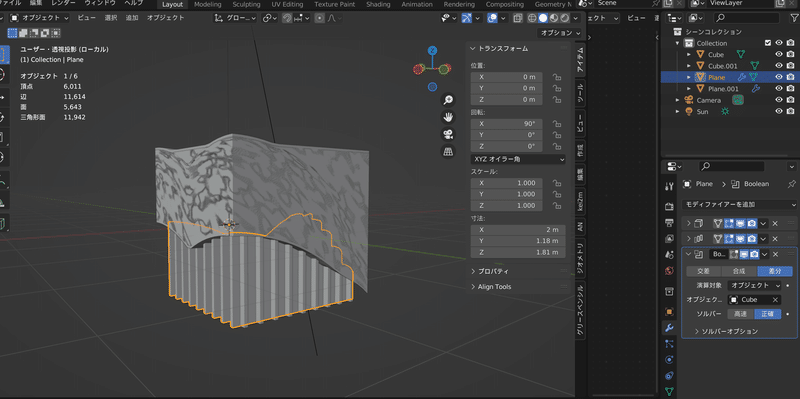Image resolution: width=800 pixels, height=399 pixels.
Task: Toggle Boolean modifier viewport display
Action: point(743,254)
